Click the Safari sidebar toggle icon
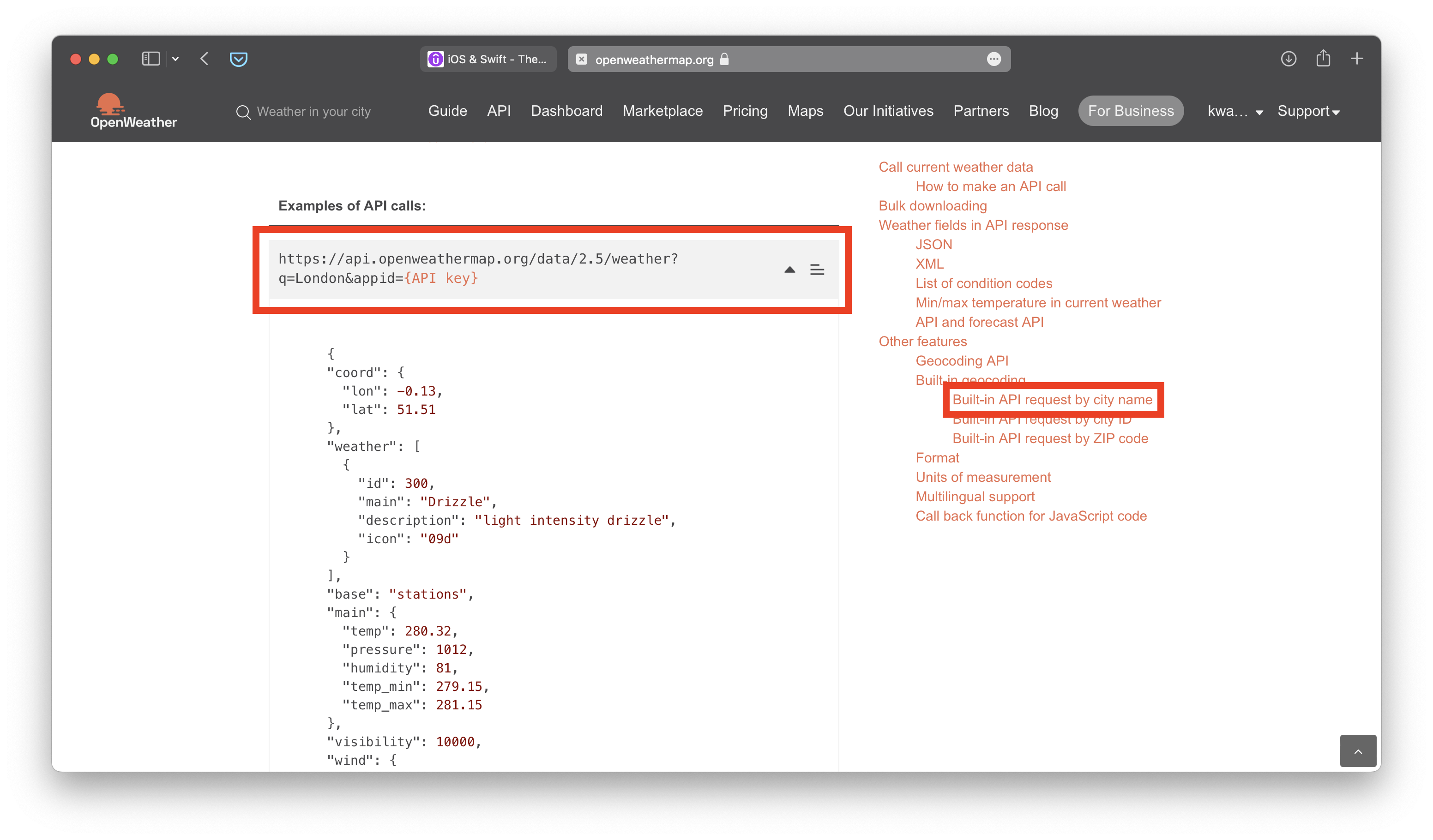Image resolution: width=1433 pixels, height=840 pixels. [x=151, y=59]
